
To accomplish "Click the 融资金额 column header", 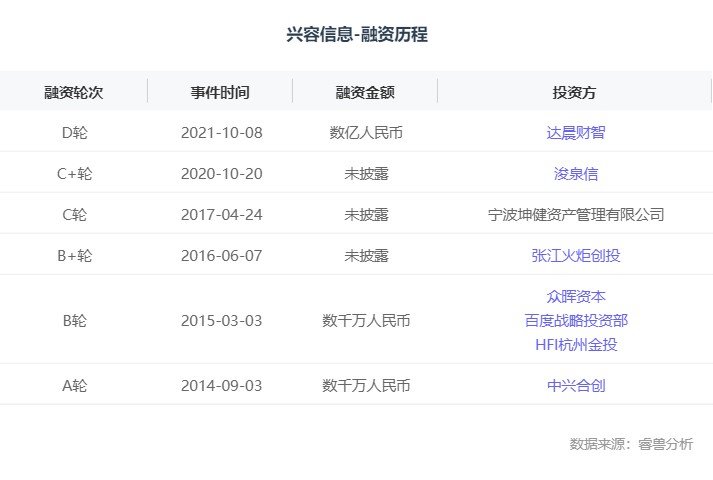I will point(365,92).
